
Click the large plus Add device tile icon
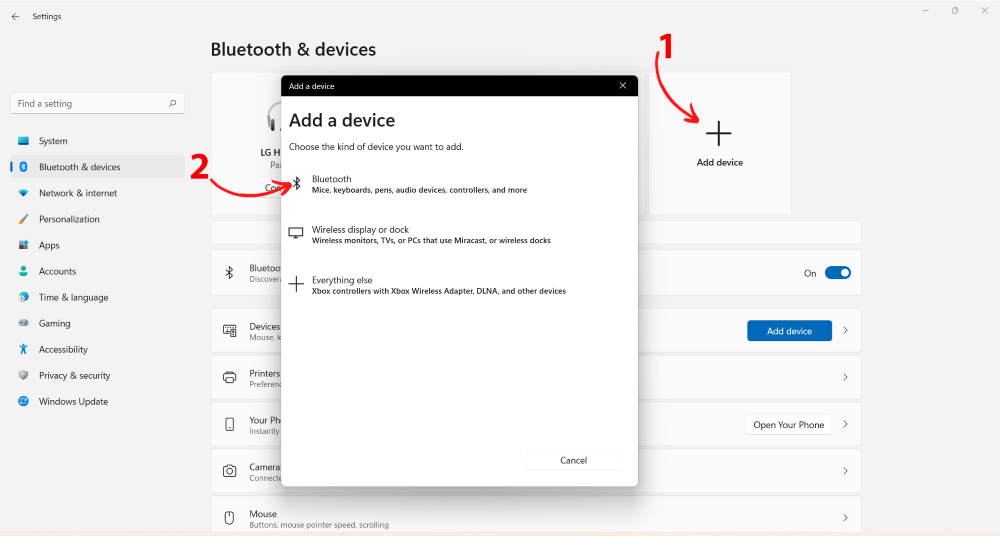[x=719, y=133]
